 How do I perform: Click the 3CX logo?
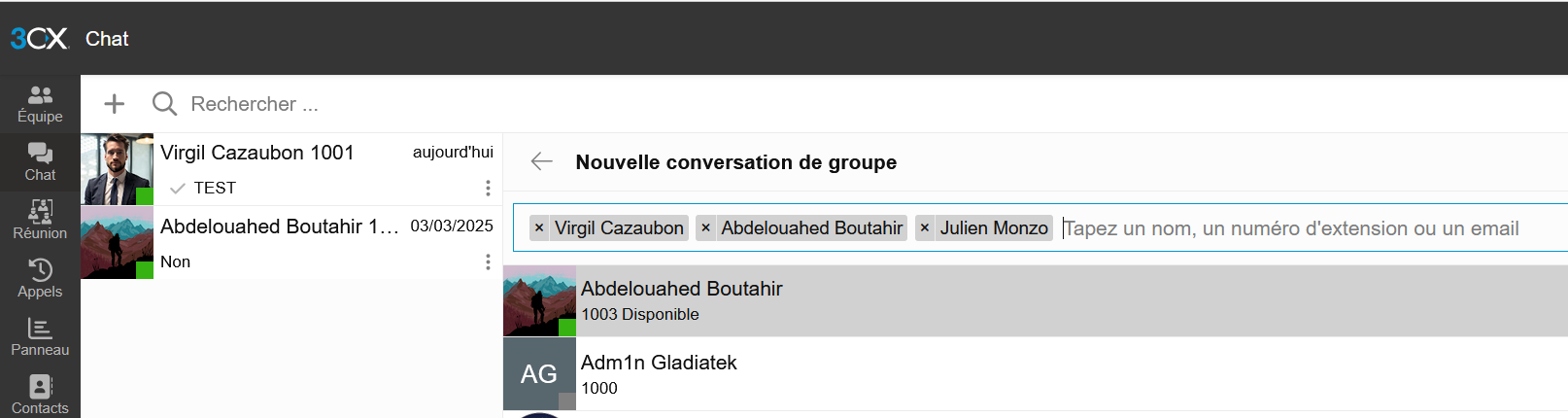40,39
